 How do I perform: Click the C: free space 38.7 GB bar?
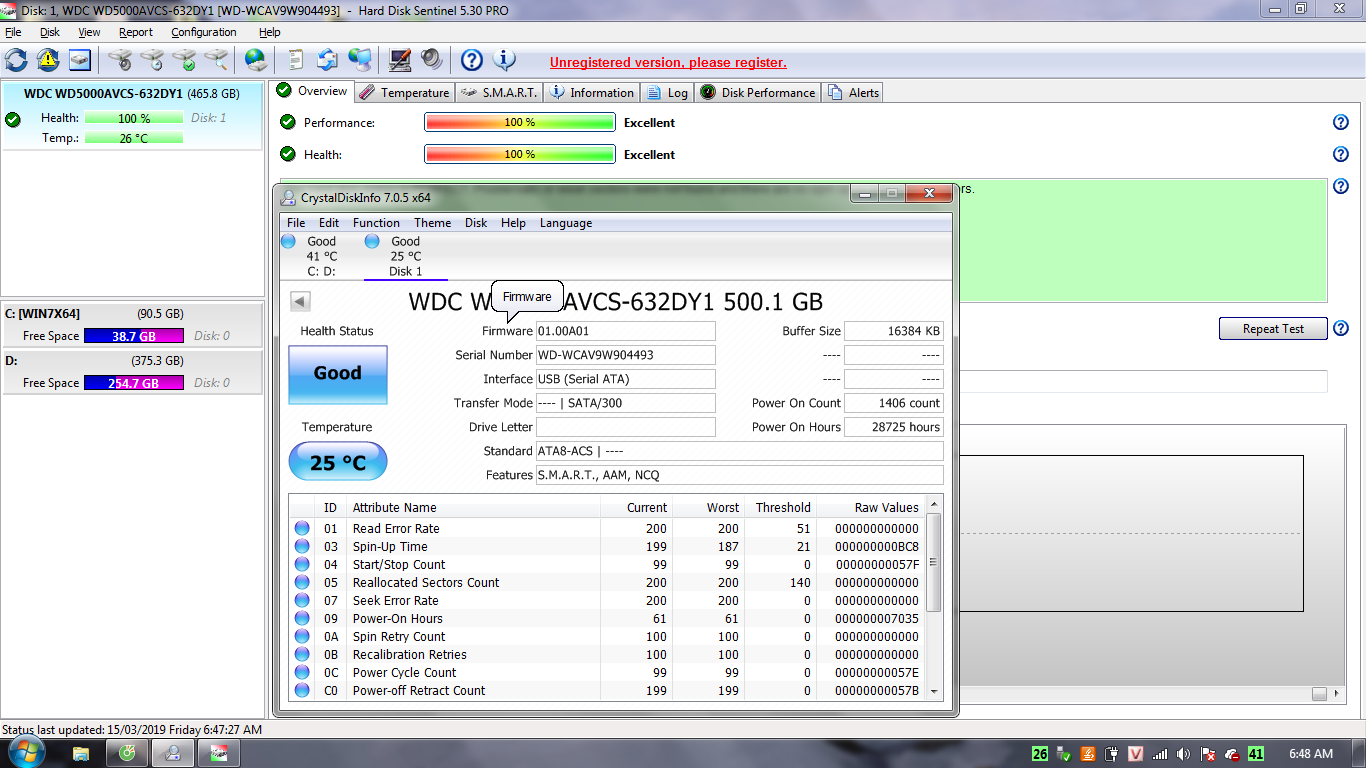[x=134, y=336]
